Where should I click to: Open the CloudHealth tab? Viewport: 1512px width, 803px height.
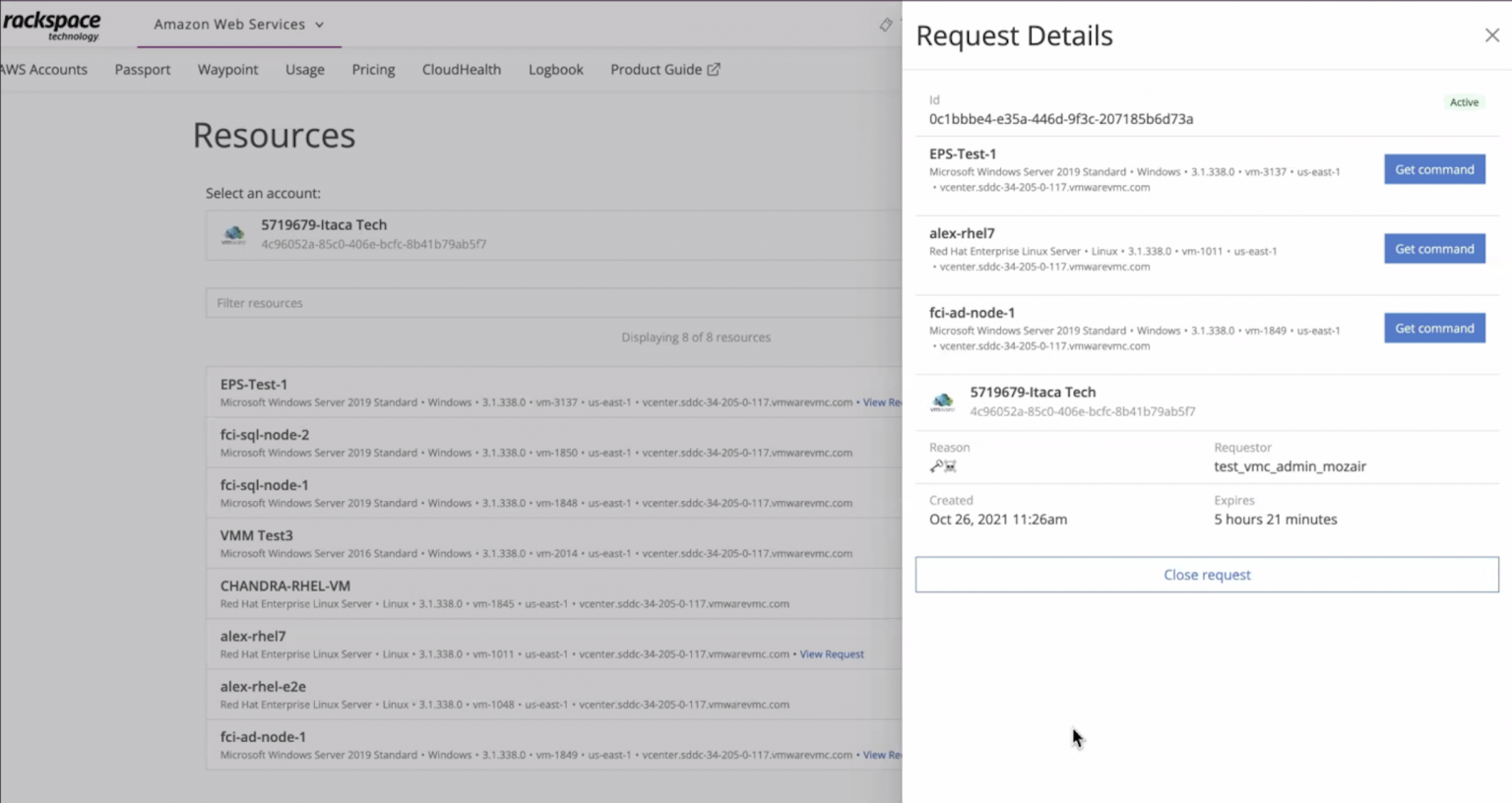(x=461, y=70)
